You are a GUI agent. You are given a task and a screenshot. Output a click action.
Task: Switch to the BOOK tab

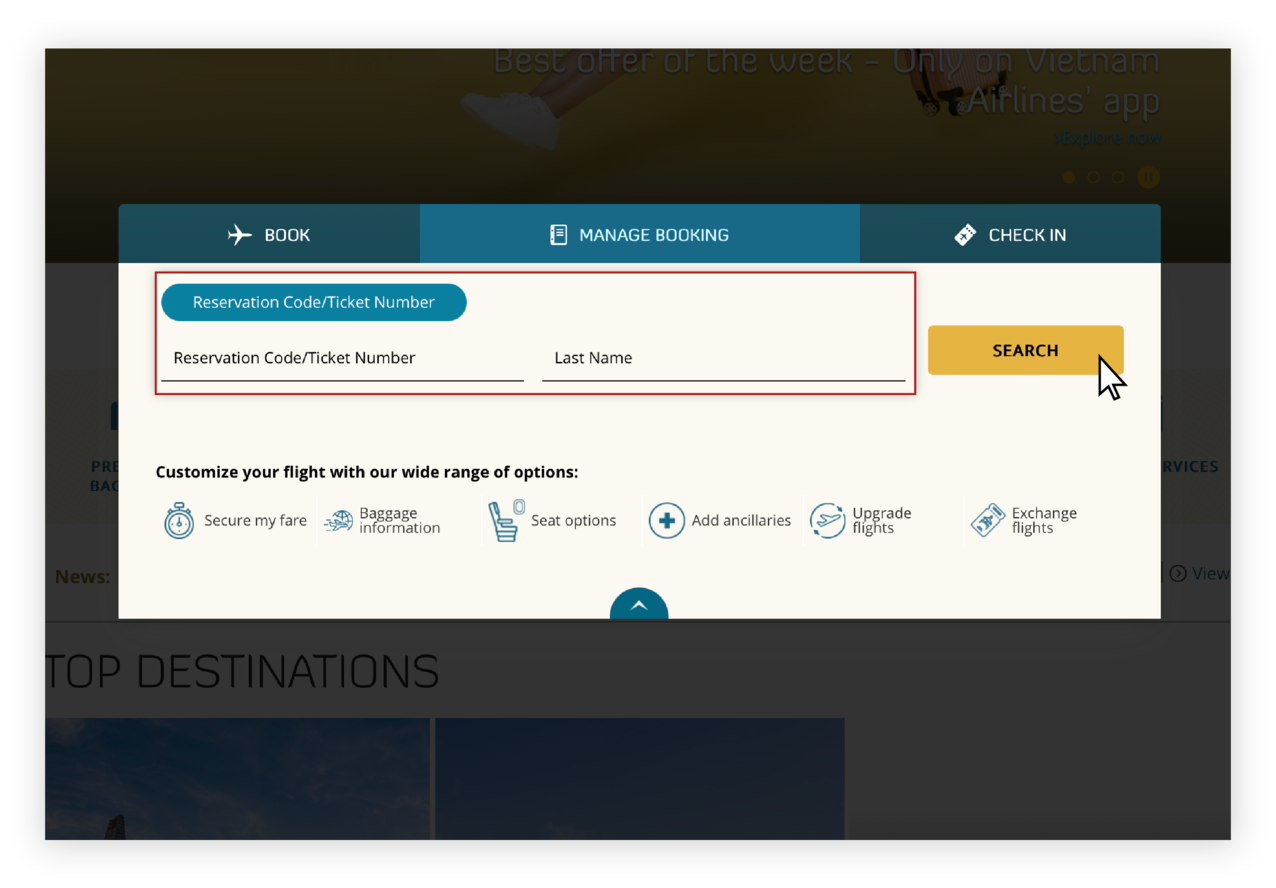tap(269, 234)
